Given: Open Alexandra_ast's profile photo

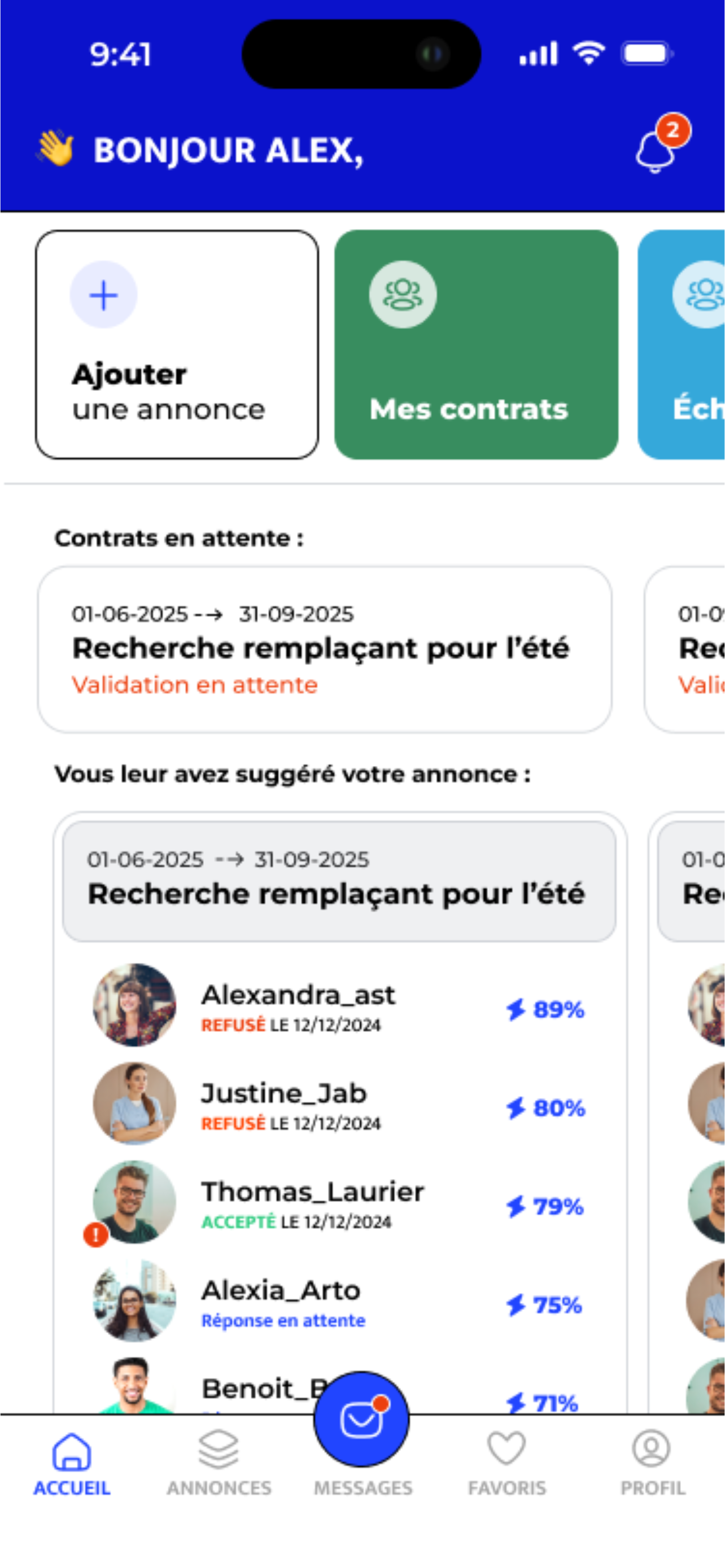Looking at the screenshot, I should coord(134,1005).
